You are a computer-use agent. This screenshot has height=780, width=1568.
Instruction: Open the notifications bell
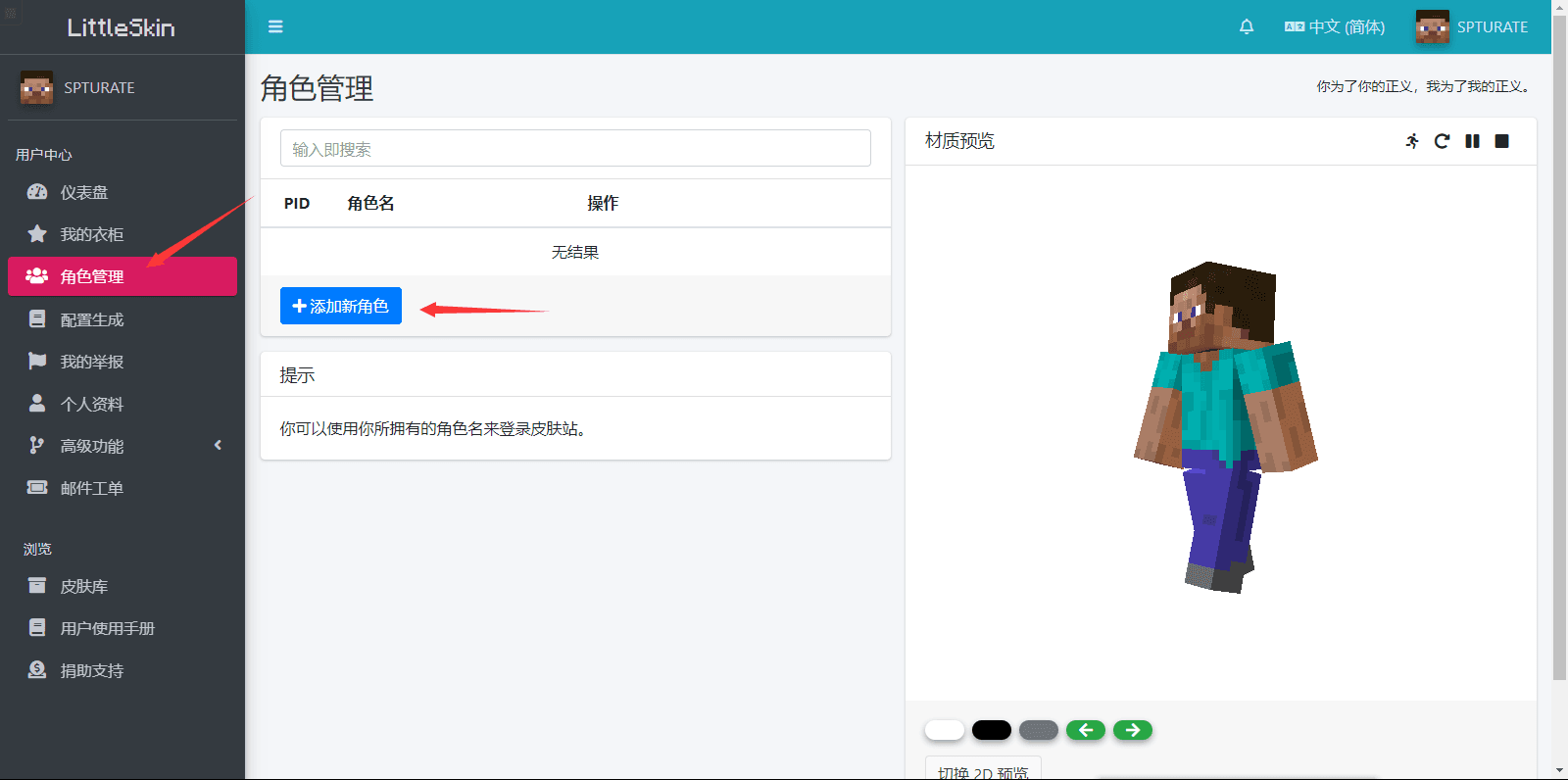1247,26
